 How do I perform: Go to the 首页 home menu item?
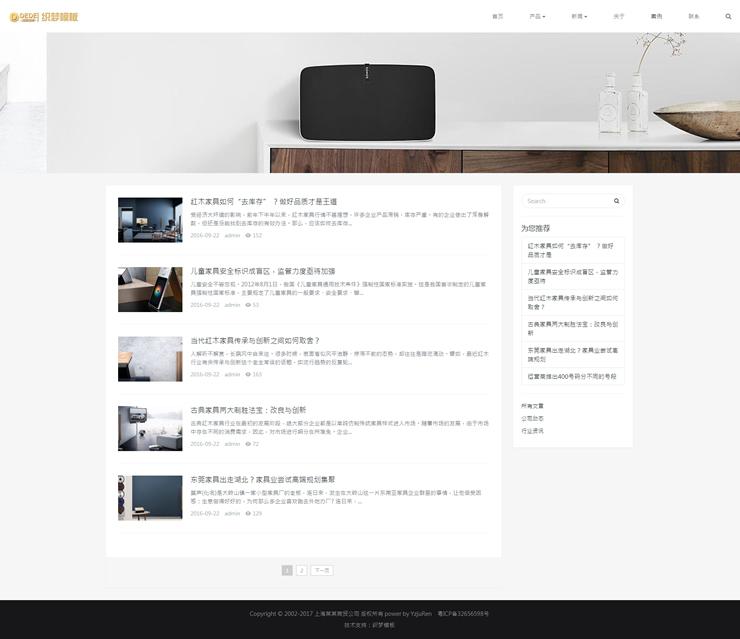[497, 17]
